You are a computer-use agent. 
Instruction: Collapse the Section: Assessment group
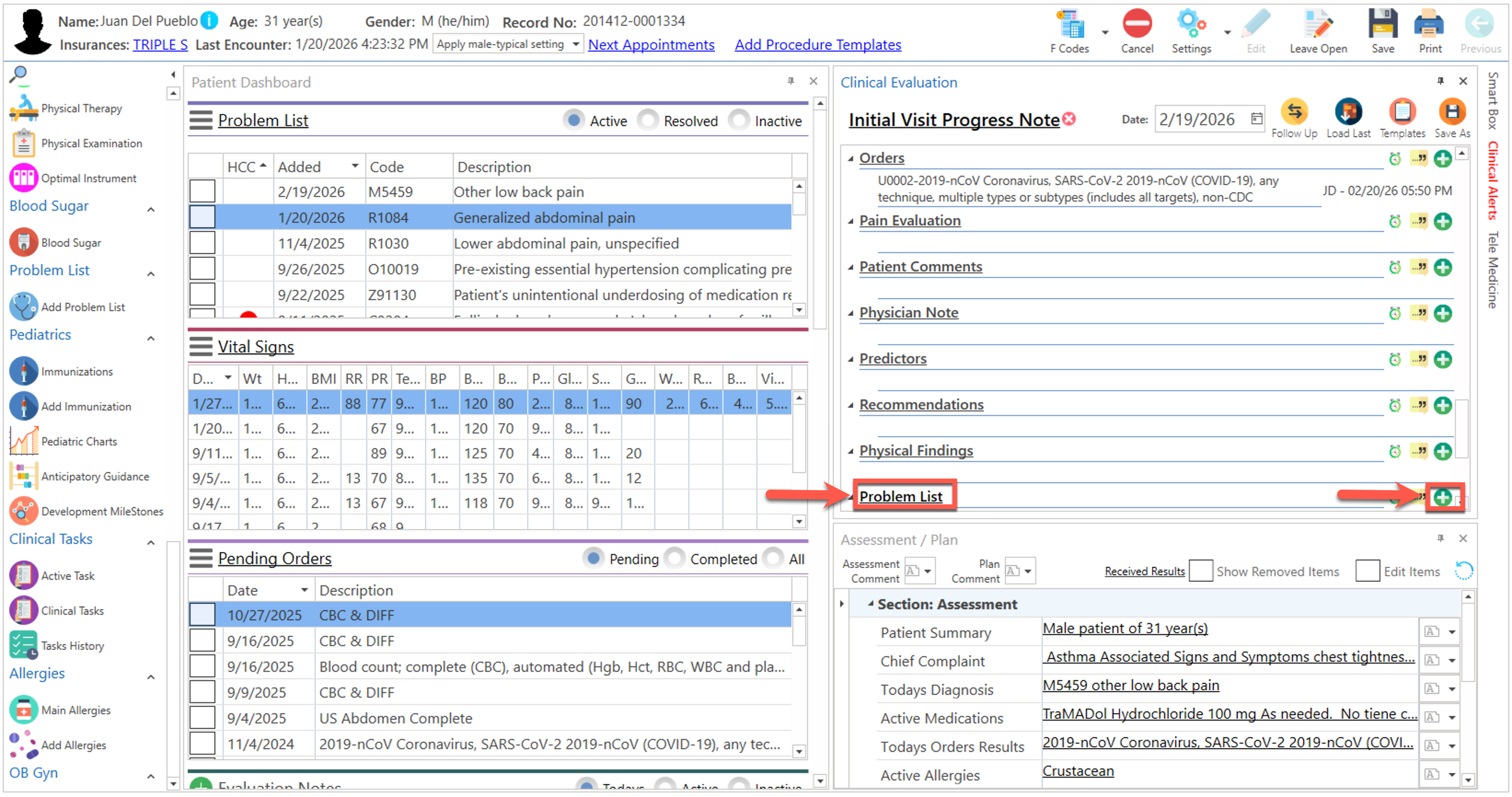pyautogui.click(x=871, y=604)
